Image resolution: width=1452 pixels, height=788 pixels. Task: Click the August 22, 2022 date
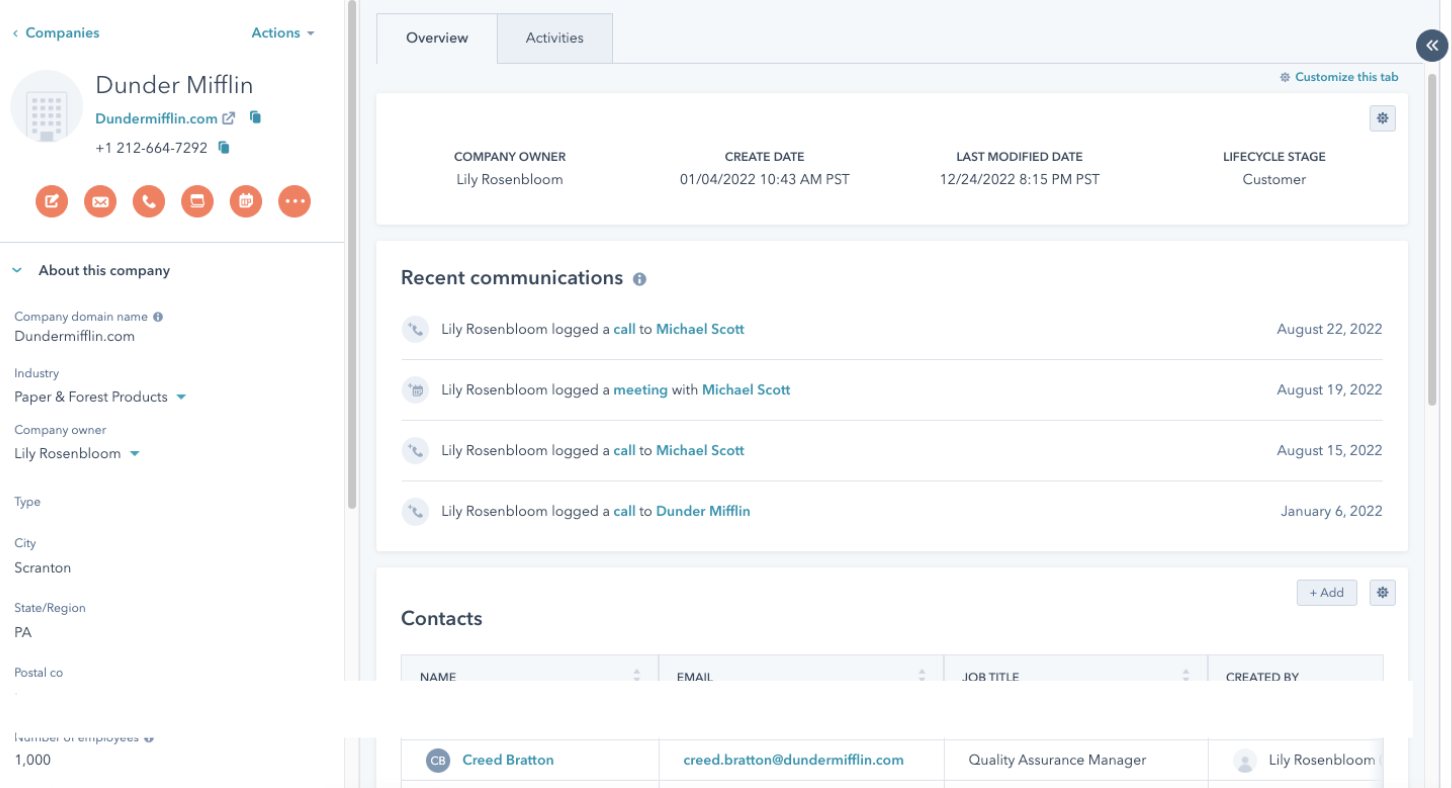pyautogui.click(x=1329, y=329)
